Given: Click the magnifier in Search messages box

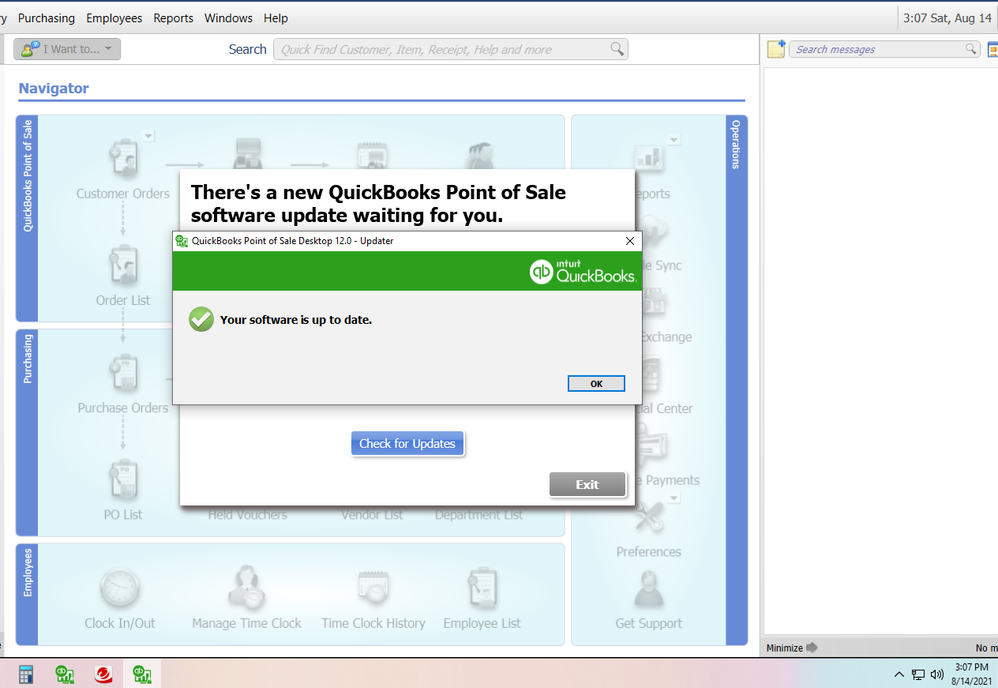Looking at the screenshot, I should pyautogui.click(x=970, y=49).
